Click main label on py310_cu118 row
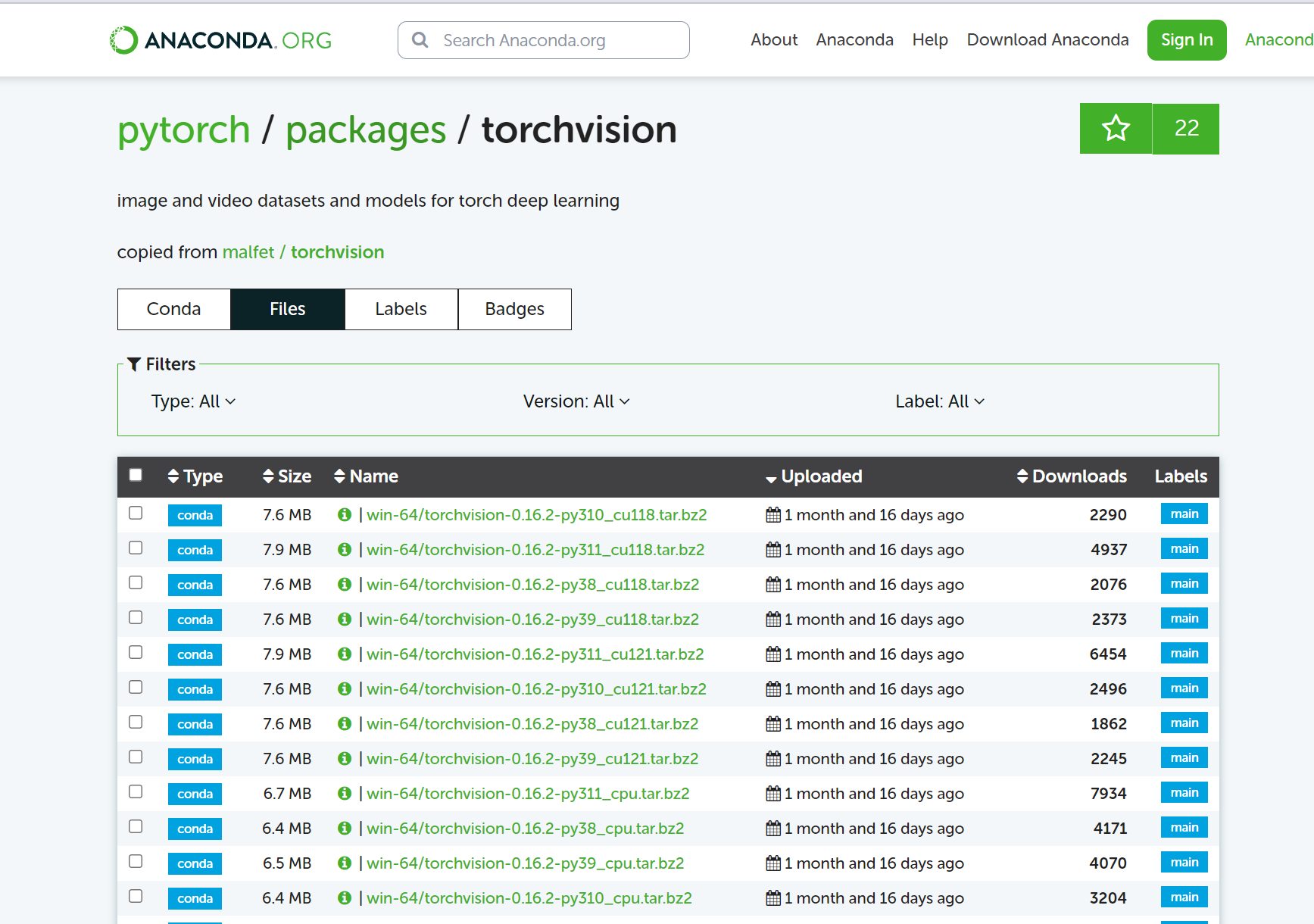This screenshot has height=924, width=1314. 1184,514
